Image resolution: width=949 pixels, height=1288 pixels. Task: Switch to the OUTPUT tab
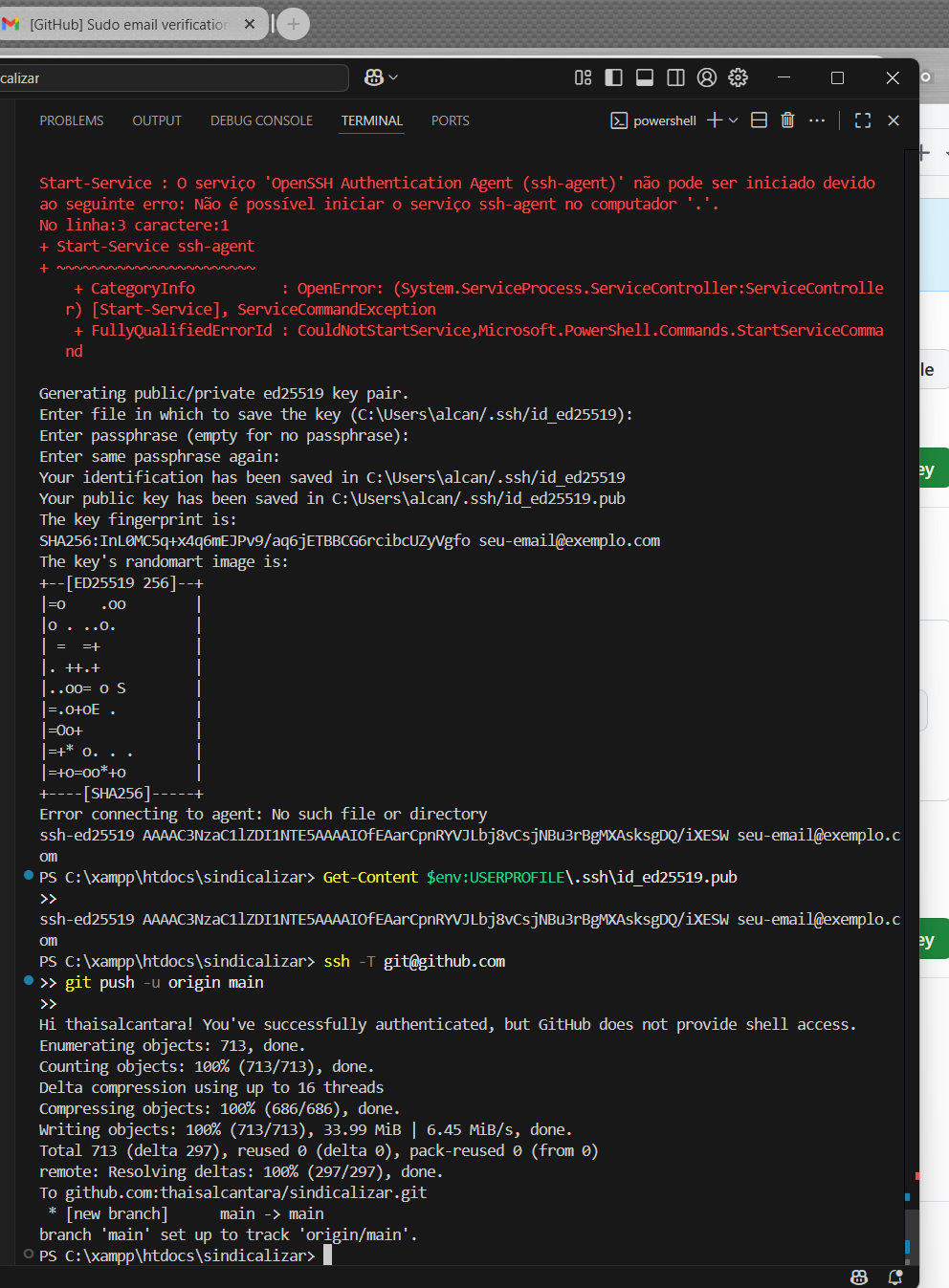click(157, 120)
